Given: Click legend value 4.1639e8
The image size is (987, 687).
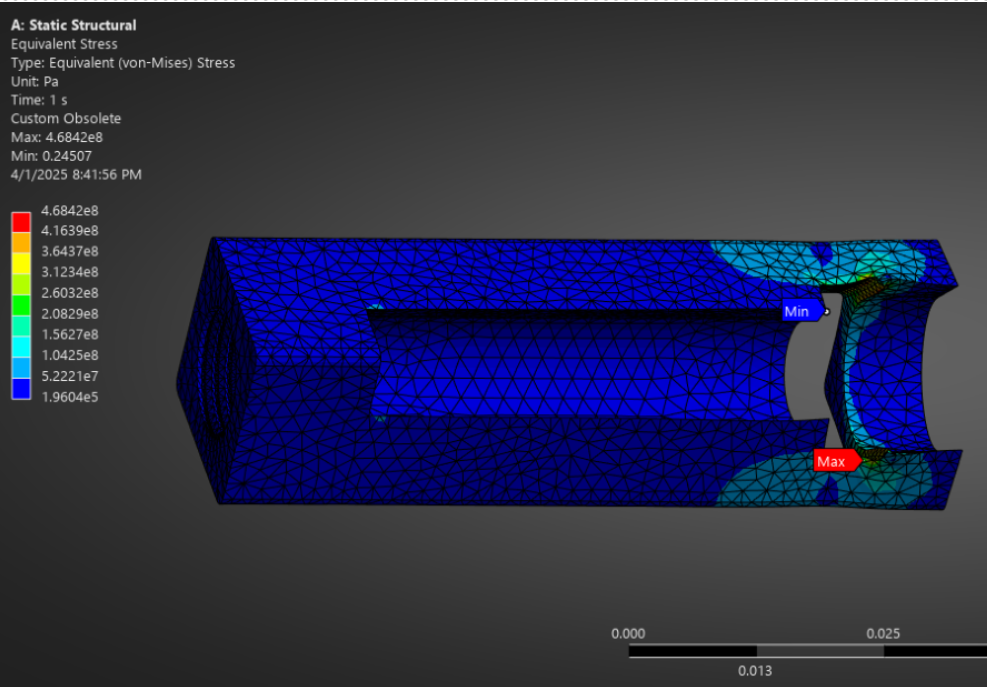Looking at the screenshot, I should 70,230.
